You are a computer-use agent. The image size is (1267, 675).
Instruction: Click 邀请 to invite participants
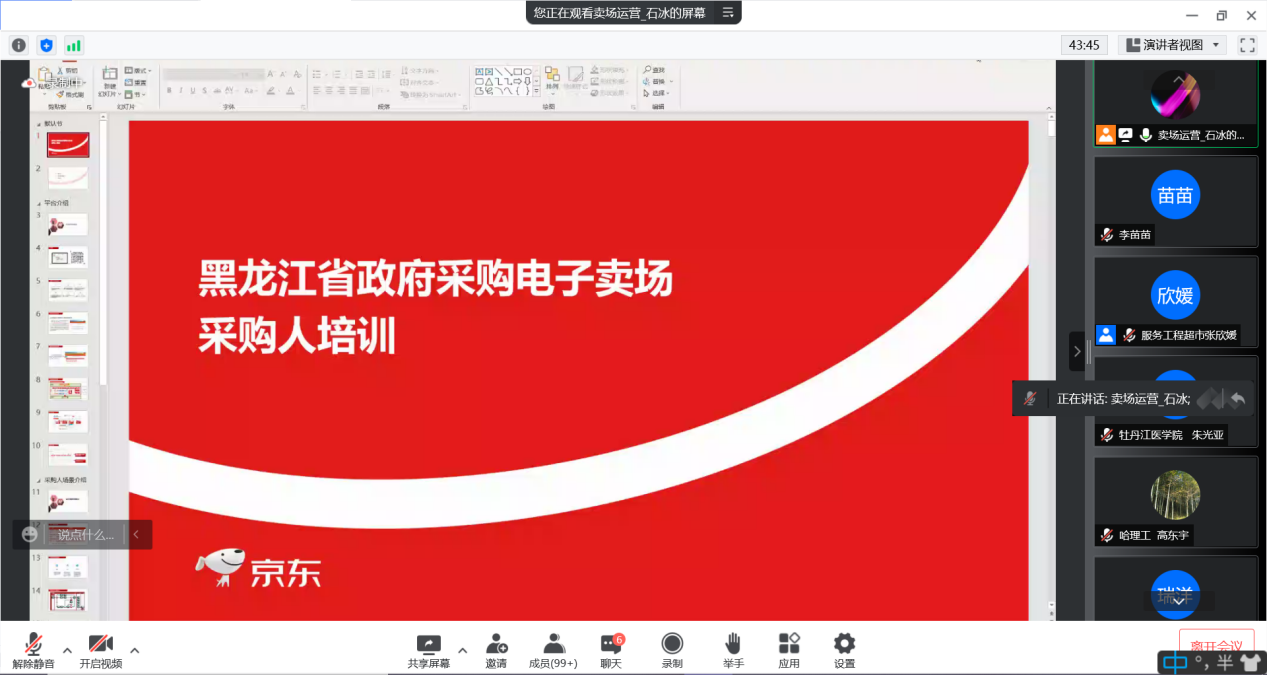(496, 650)
